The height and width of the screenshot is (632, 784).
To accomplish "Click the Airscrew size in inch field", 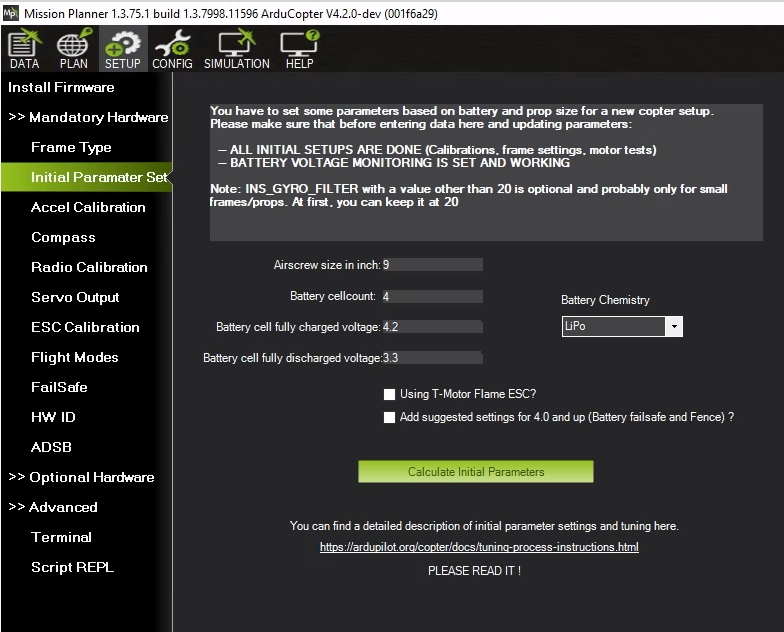I will [432, 265].
